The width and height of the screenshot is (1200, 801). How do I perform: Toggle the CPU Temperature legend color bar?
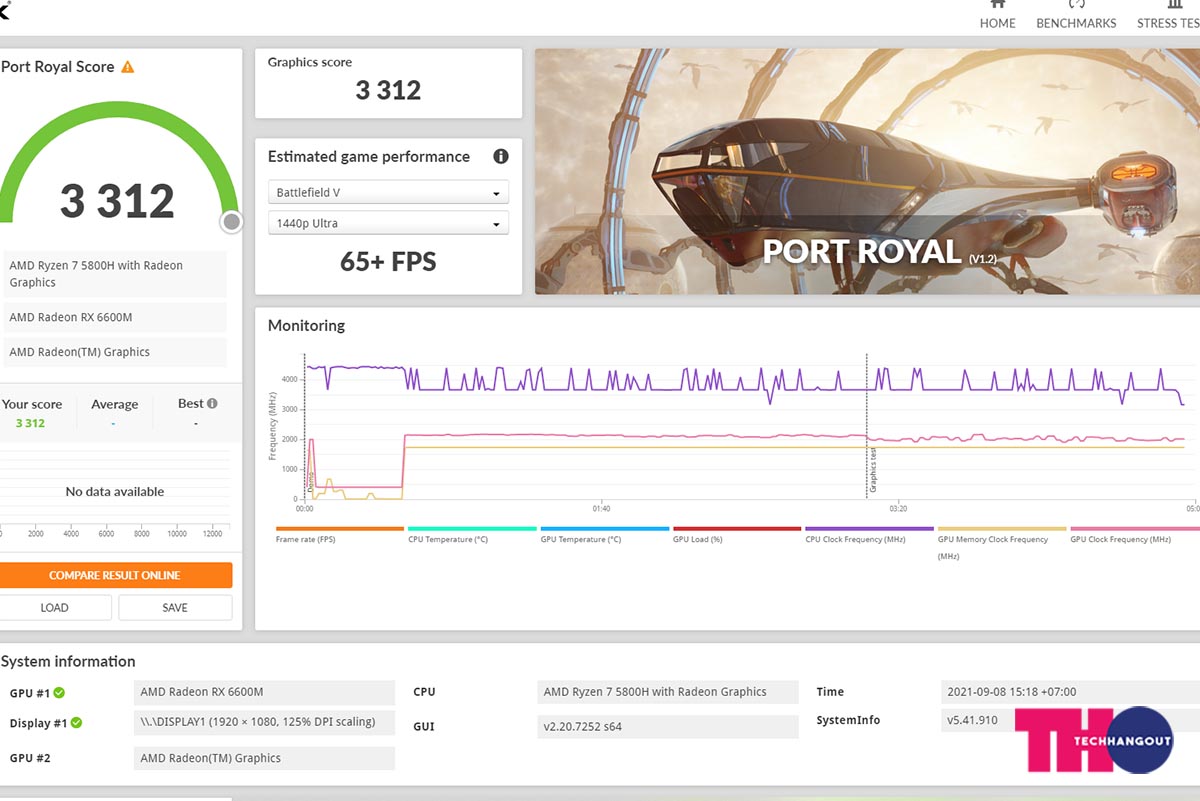coord(472,528)
